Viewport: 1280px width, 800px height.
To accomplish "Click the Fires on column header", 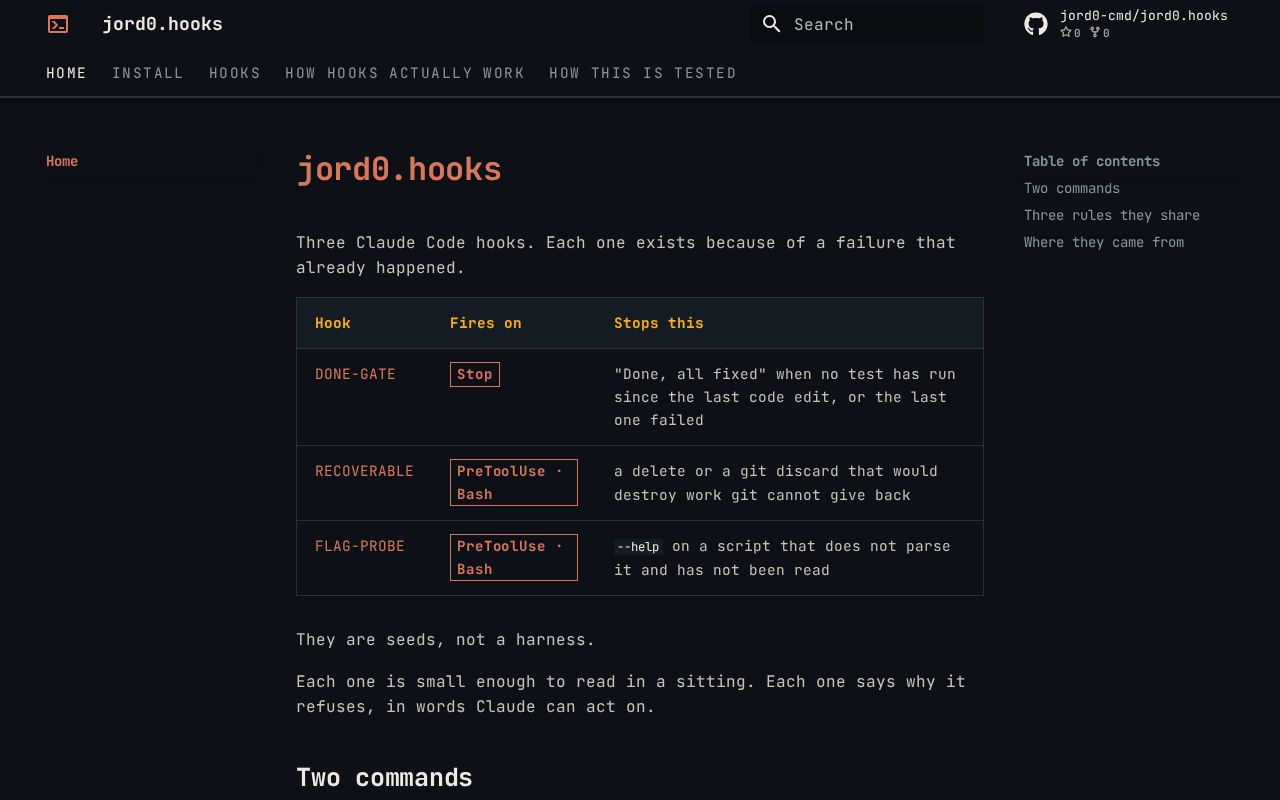I will (x=486, y=323).
